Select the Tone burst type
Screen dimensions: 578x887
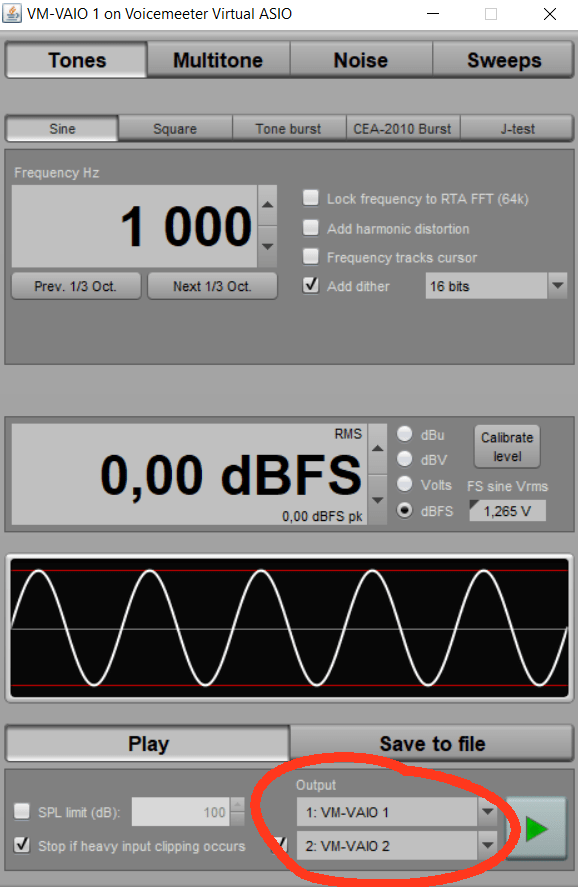pyautogui.click(x=288, y=129)
